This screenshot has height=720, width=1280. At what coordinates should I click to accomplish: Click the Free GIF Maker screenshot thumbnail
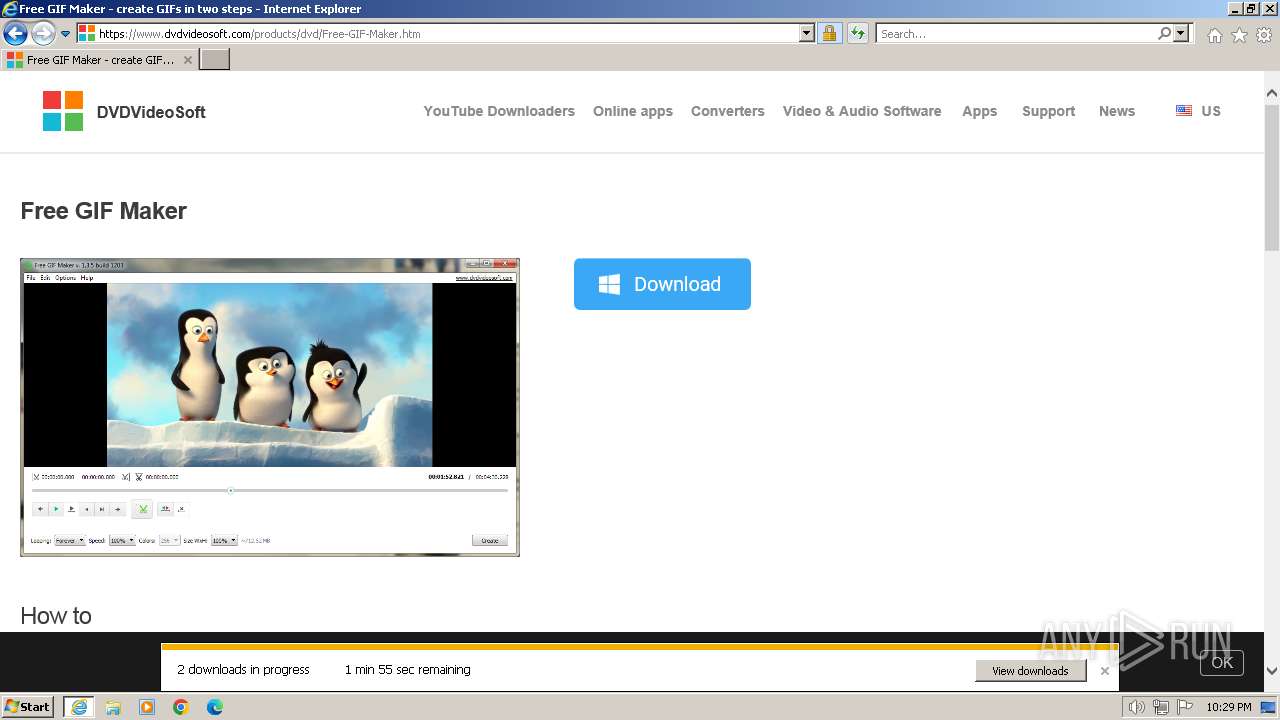270,407
